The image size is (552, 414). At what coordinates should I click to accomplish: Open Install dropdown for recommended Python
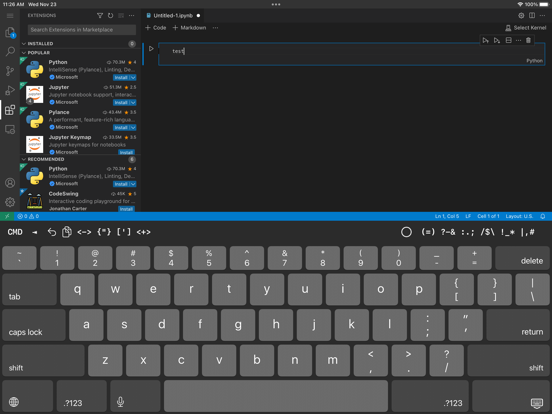[133, 184]
